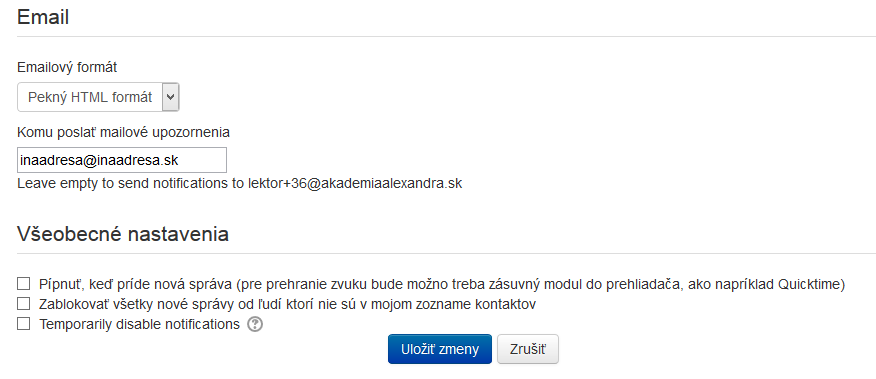Cancel using the Zrušiť button
Image resolution: width=876 pixels, height=379 pixels.
pos(527,349)
